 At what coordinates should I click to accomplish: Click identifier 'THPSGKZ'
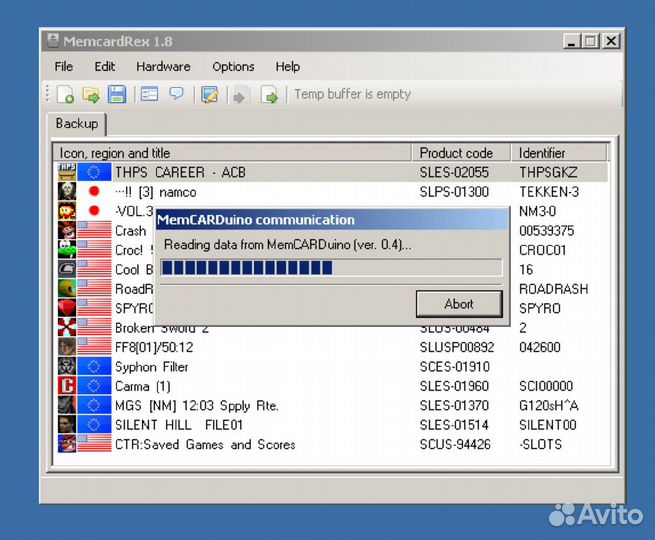tap(548, 172)
